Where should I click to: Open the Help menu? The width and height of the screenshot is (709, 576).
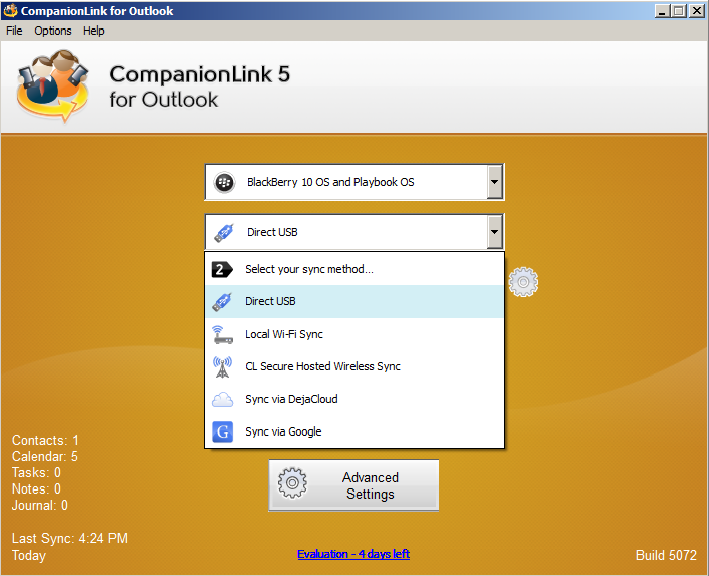[x=94, y=31]
